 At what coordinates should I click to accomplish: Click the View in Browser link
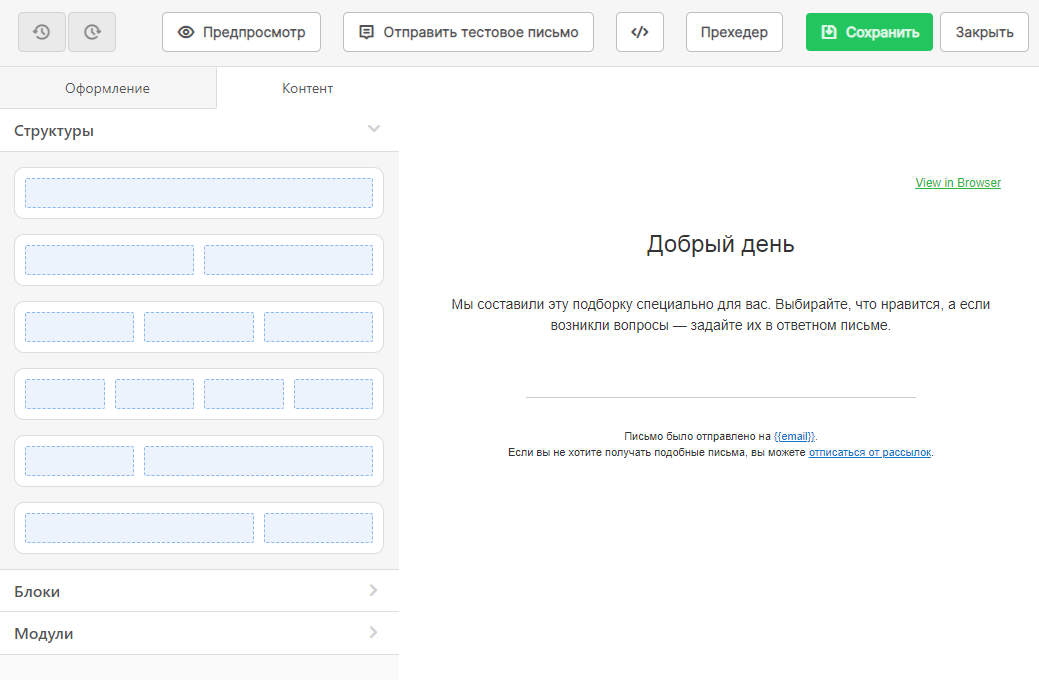(957, 182)
